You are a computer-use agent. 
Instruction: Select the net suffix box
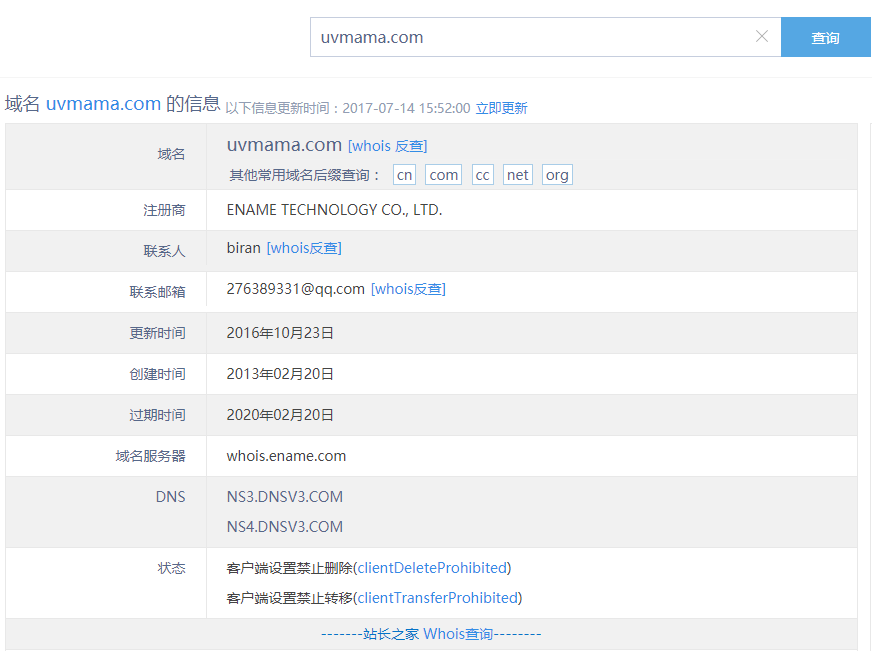click(x=517, y=175)
